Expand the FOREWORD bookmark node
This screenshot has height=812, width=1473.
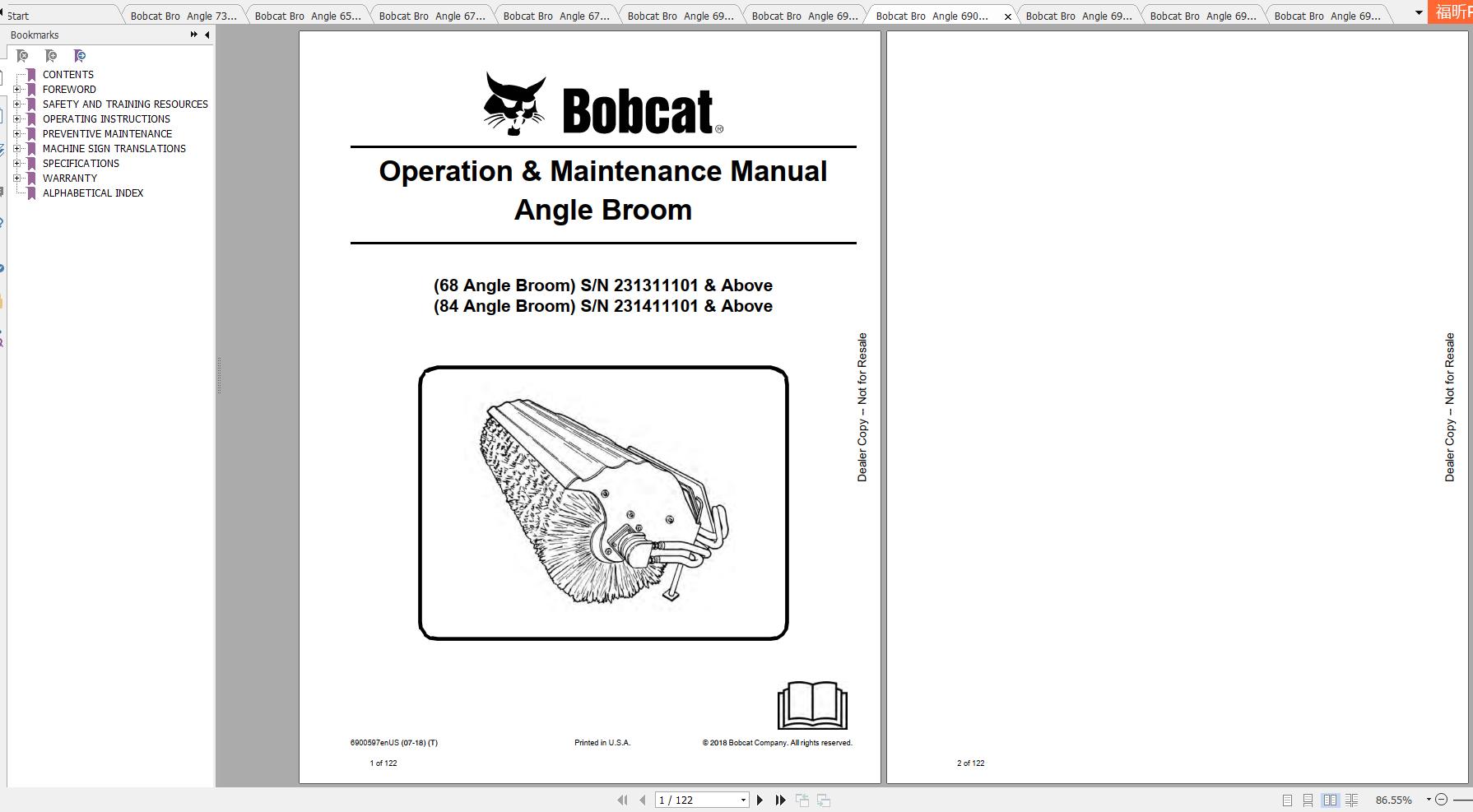16,89
